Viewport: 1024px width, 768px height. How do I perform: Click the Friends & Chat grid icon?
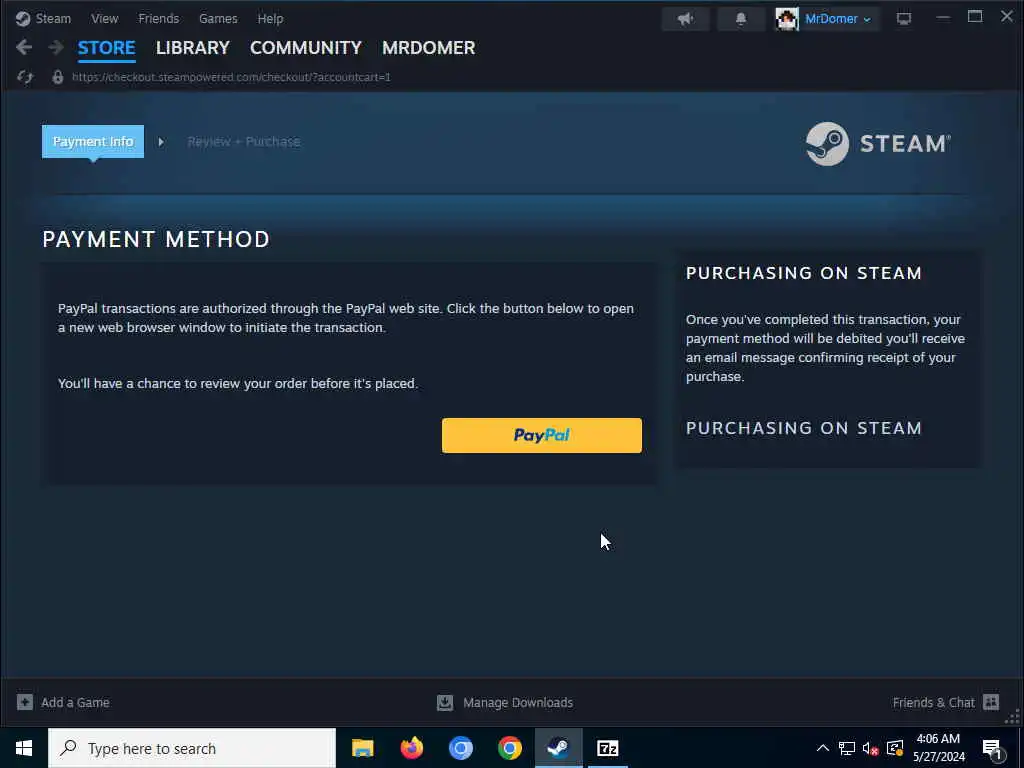[991, 702]
